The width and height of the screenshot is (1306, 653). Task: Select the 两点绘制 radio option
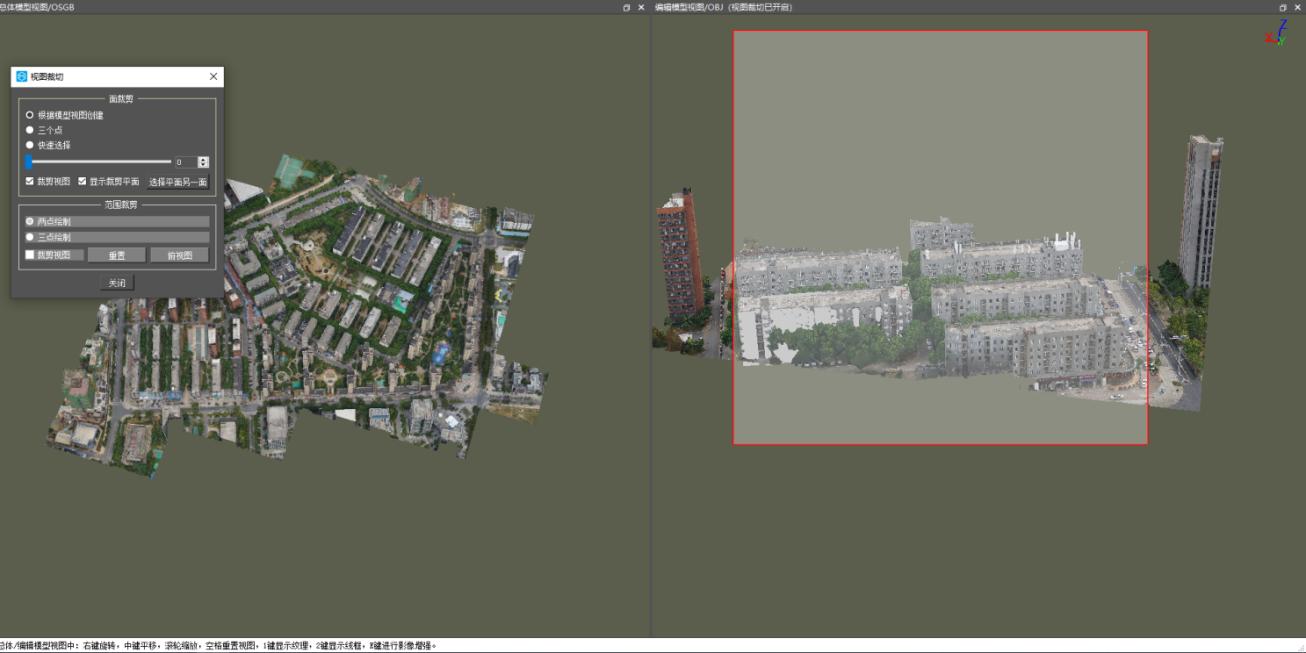click(x=30, y=221)
